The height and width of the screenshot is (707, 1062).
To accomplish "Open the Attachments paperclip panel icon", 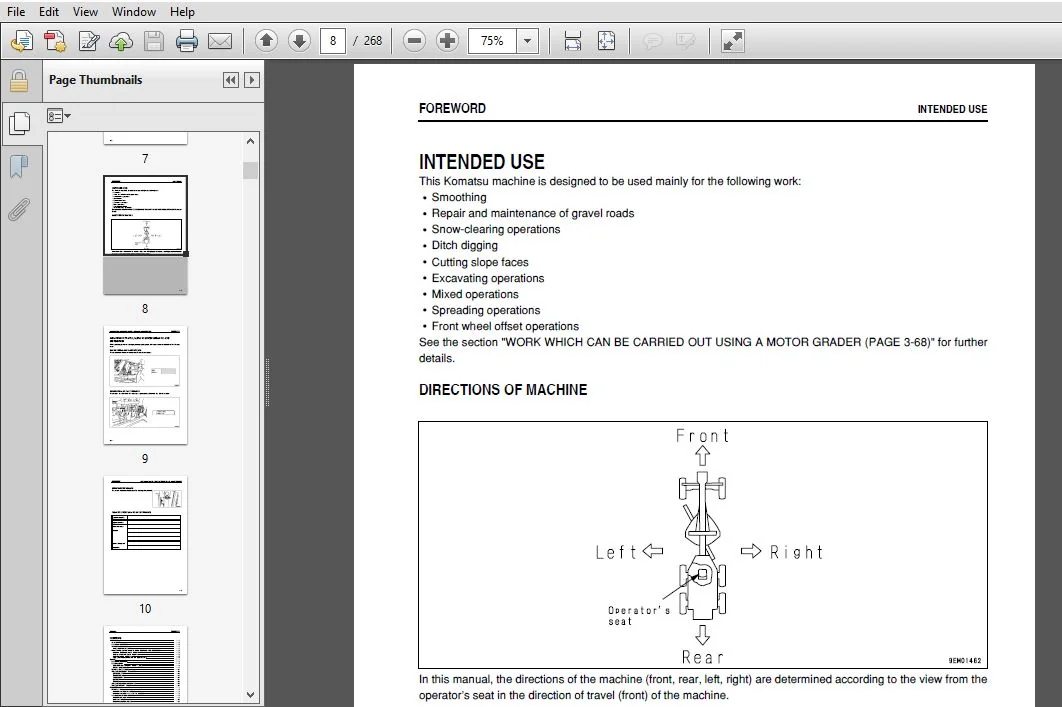I will [x=19, y=209].
